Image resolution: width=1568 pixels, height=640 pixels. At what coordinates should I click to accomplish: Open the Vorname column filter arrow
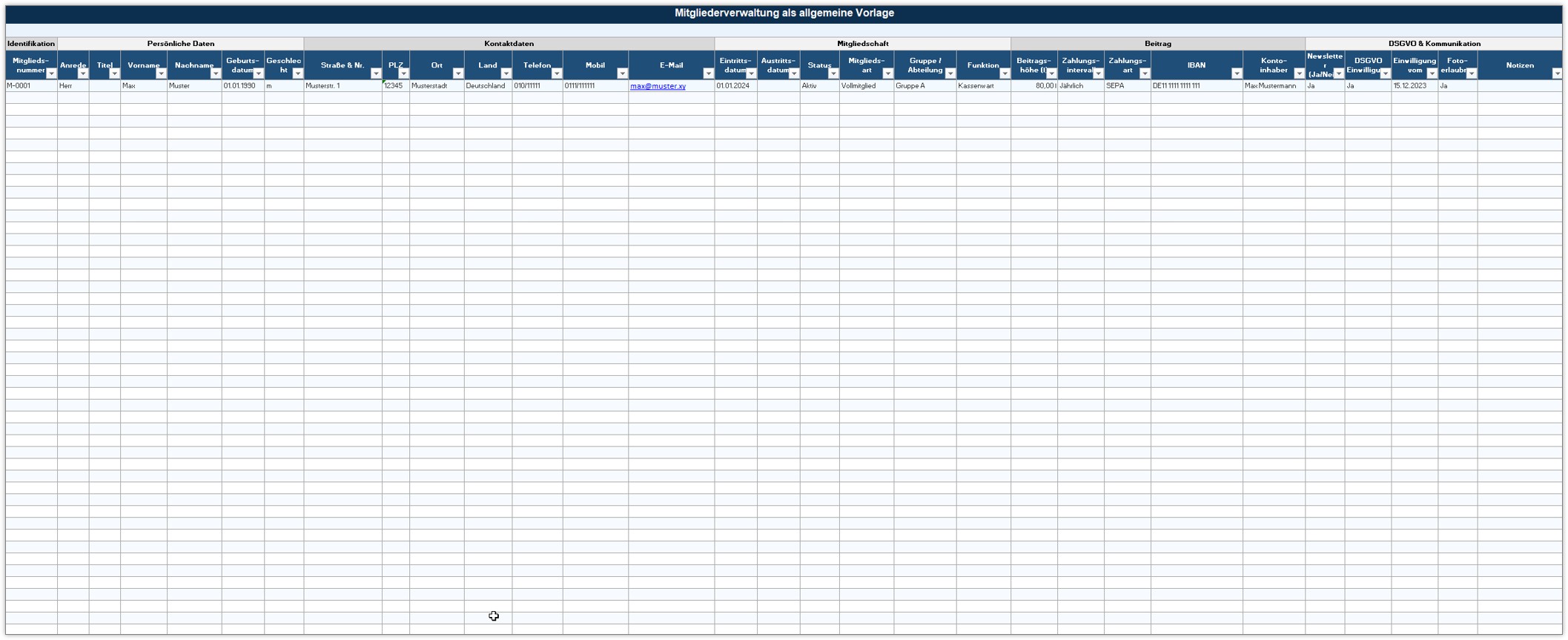(161, 73)
